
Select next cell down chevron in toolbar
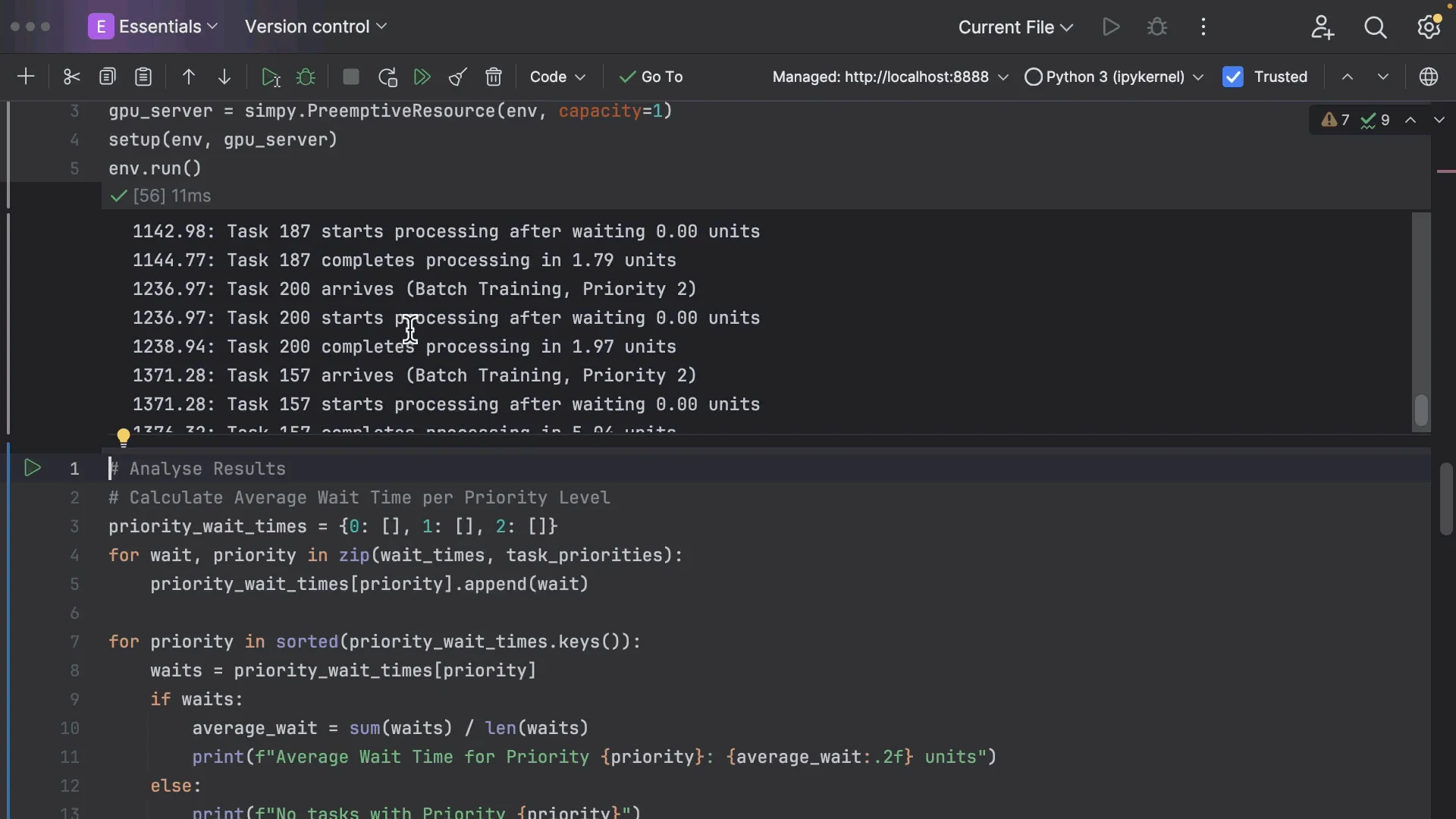click(1383, 77)
